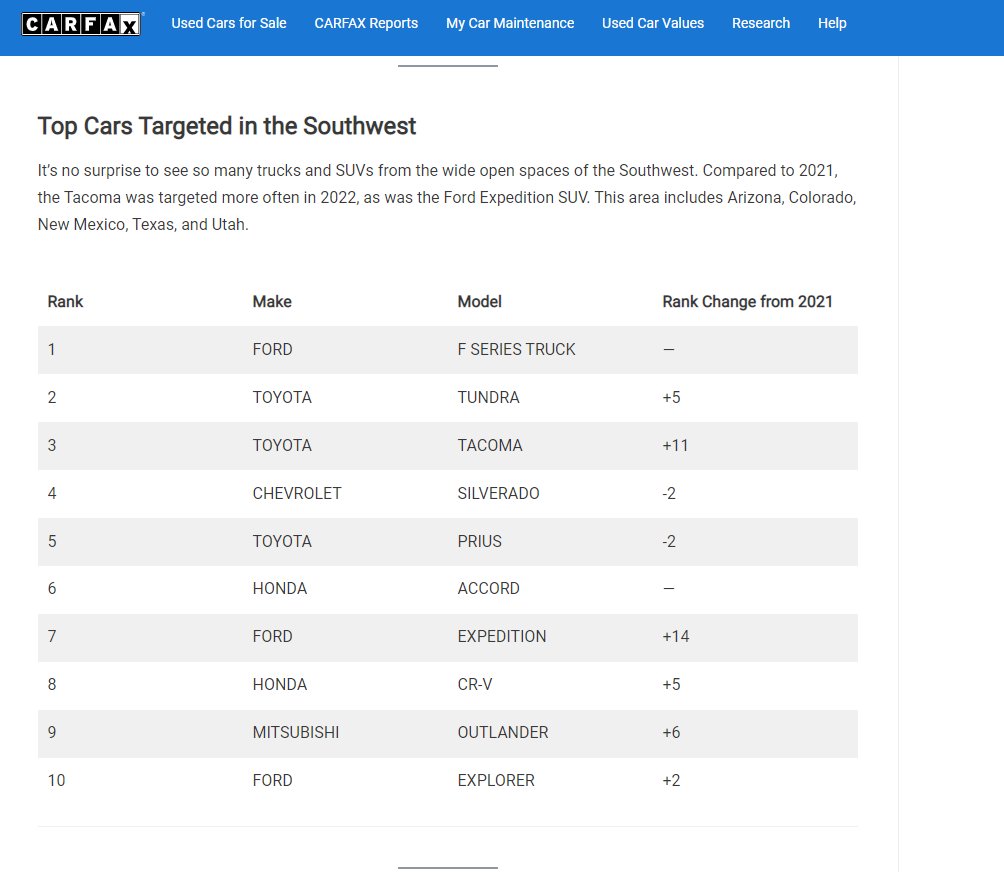
Task: Open the Help menu
Action: (832, 23)
